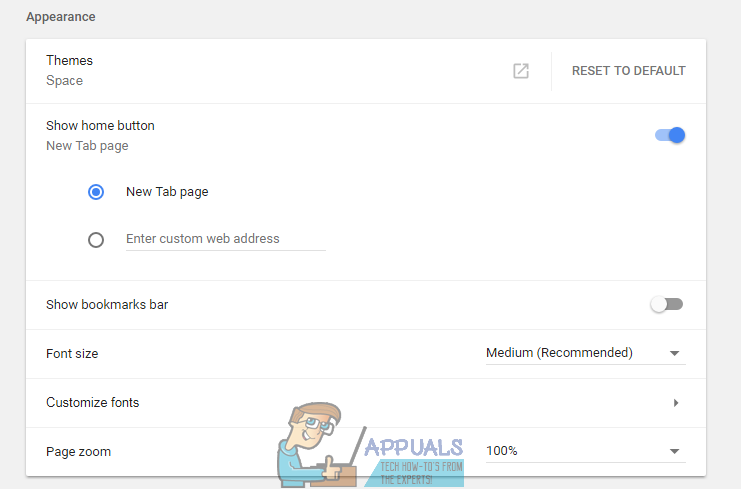The height and width of the screenshot is (489, 741).
Task: Click RESET TO DEFAULT theme button
Action: tap(629, 71)
